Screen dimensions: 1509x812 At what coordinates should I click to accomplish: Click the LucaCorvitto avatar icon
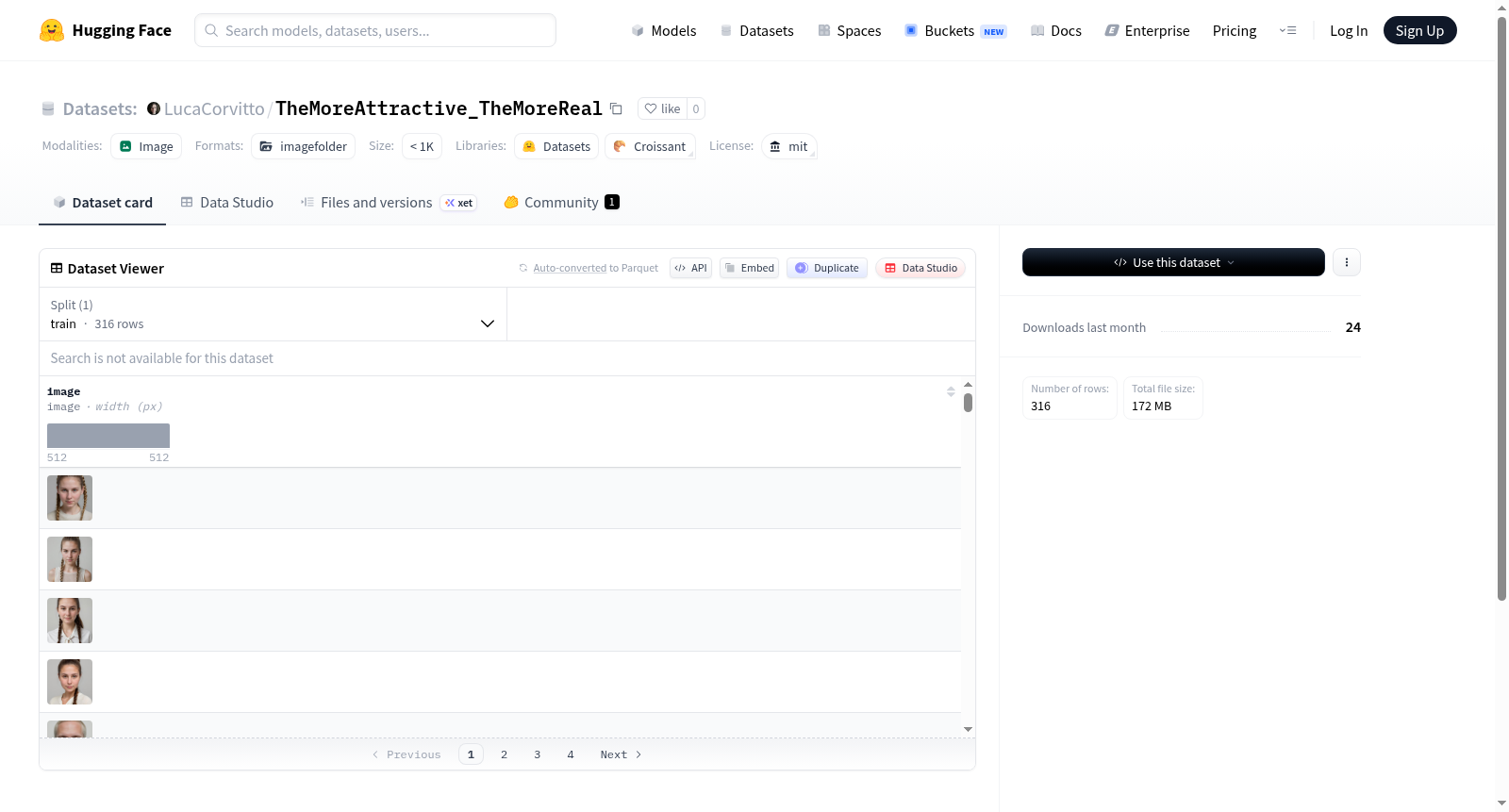pos(154,108)
